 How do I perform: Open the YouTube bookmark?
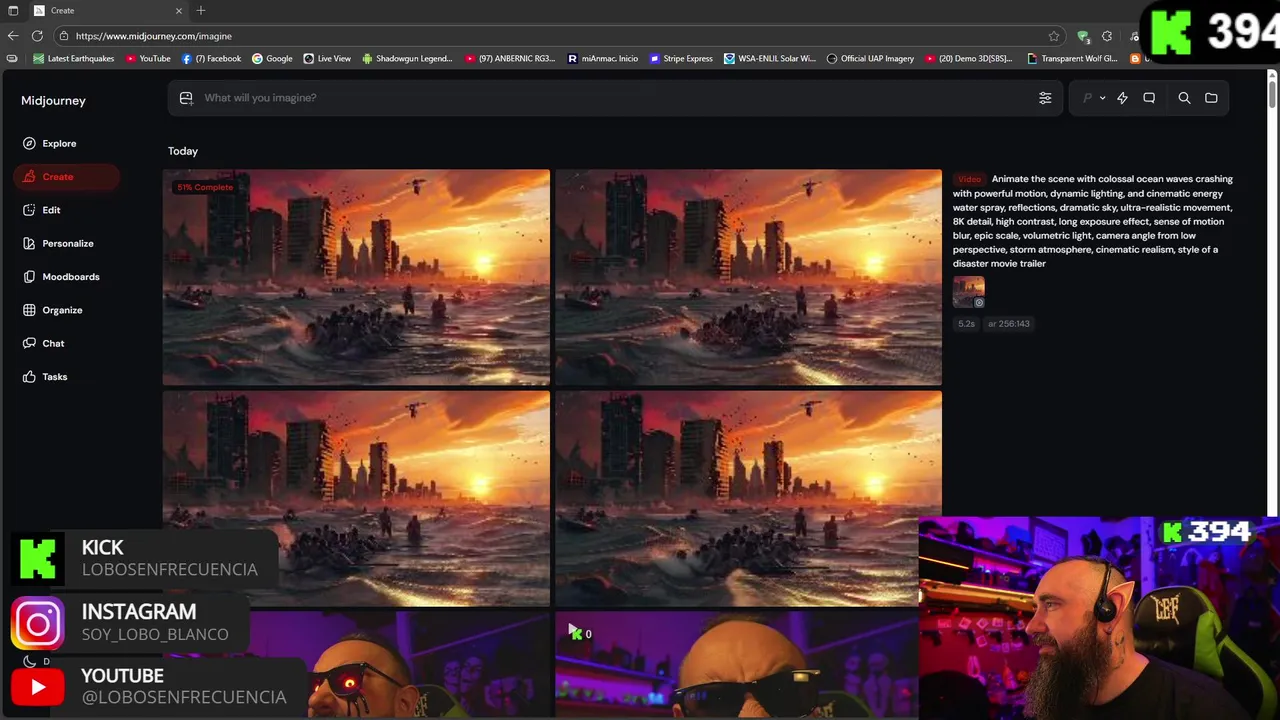coord(148,59)
